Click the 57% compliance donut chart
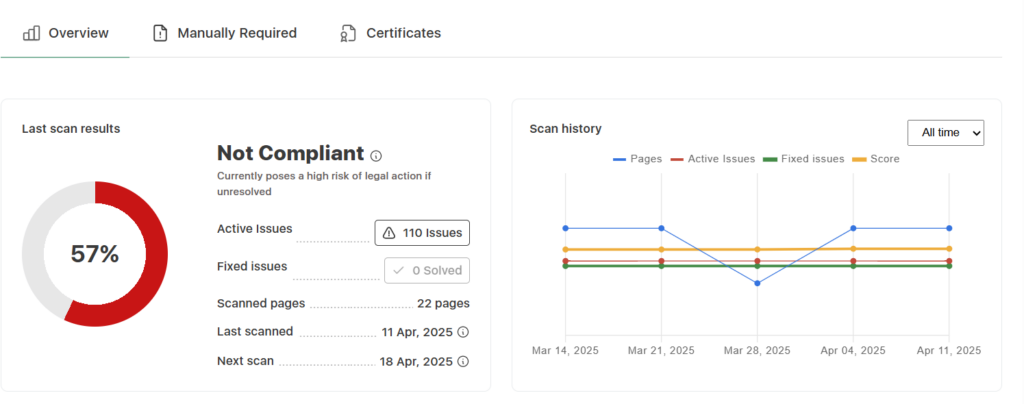The width and height of the screenshot is (1024, 404). click(x=95, y=254)
